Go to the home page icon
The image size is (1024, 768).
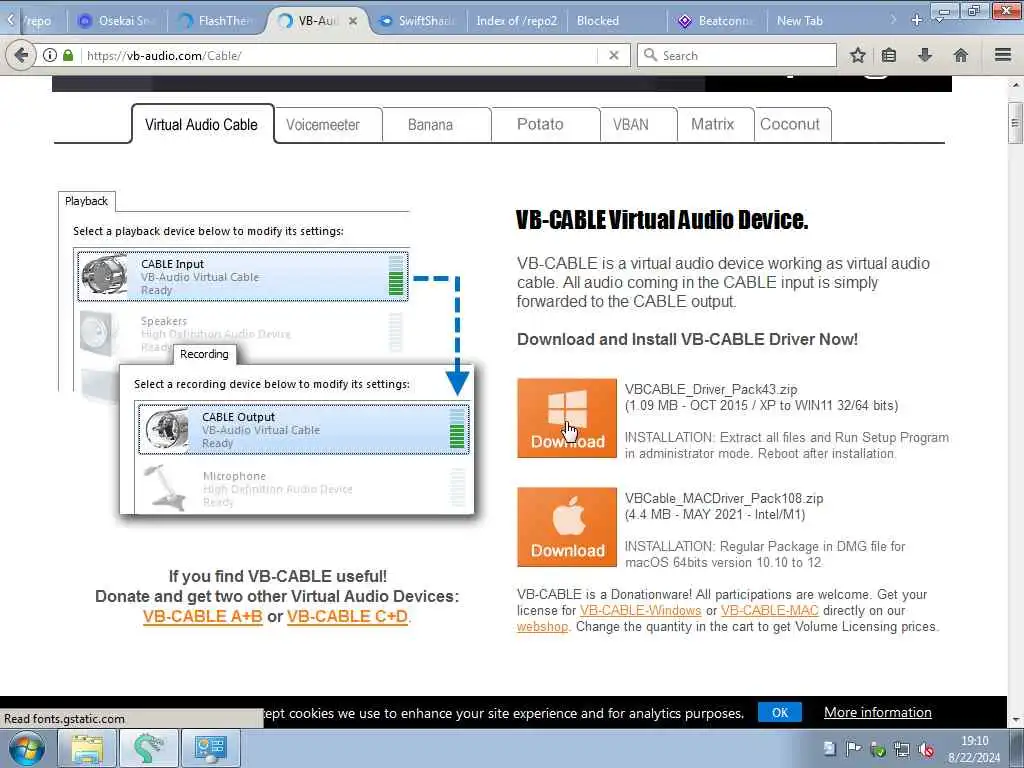961,56
